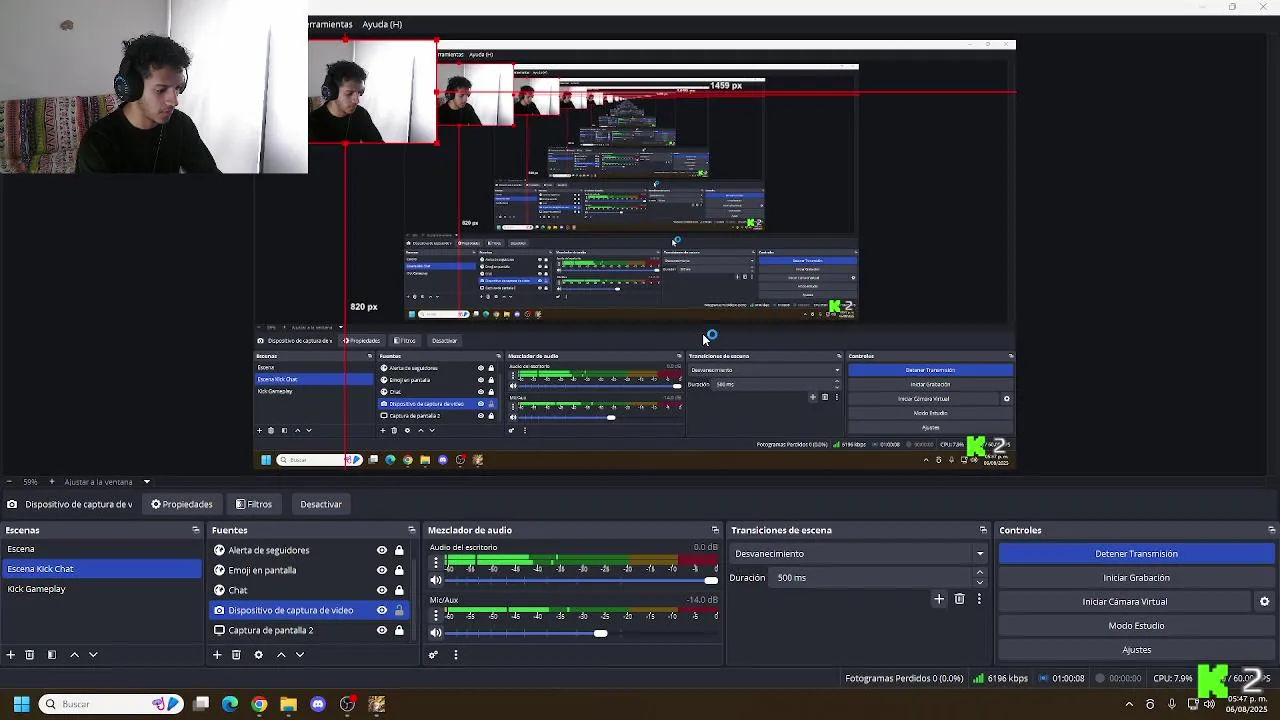
Task: Click Desactivar source button
Action: 321,504
